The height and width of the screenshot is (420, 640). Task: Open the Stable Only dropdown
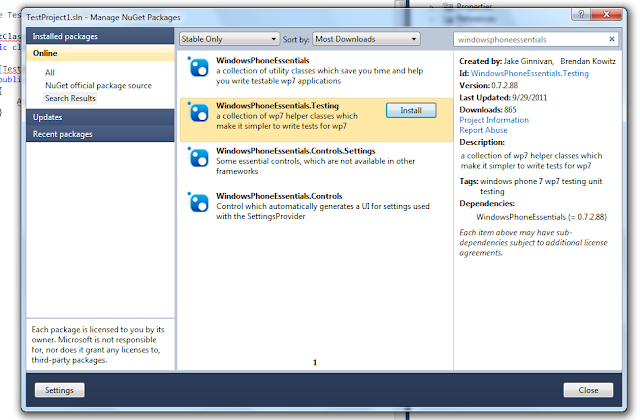point(229,39)
